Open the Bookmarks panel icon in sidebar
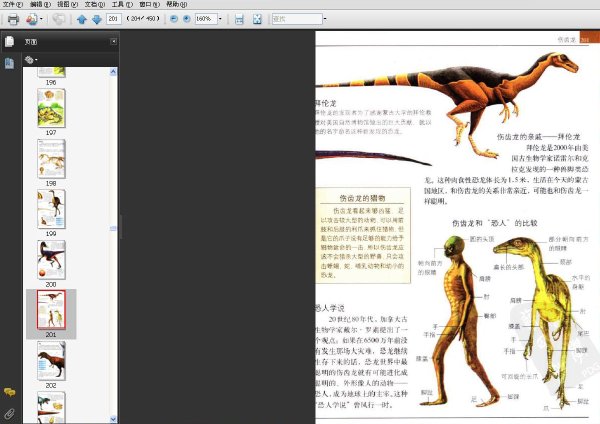 [9, 63]
